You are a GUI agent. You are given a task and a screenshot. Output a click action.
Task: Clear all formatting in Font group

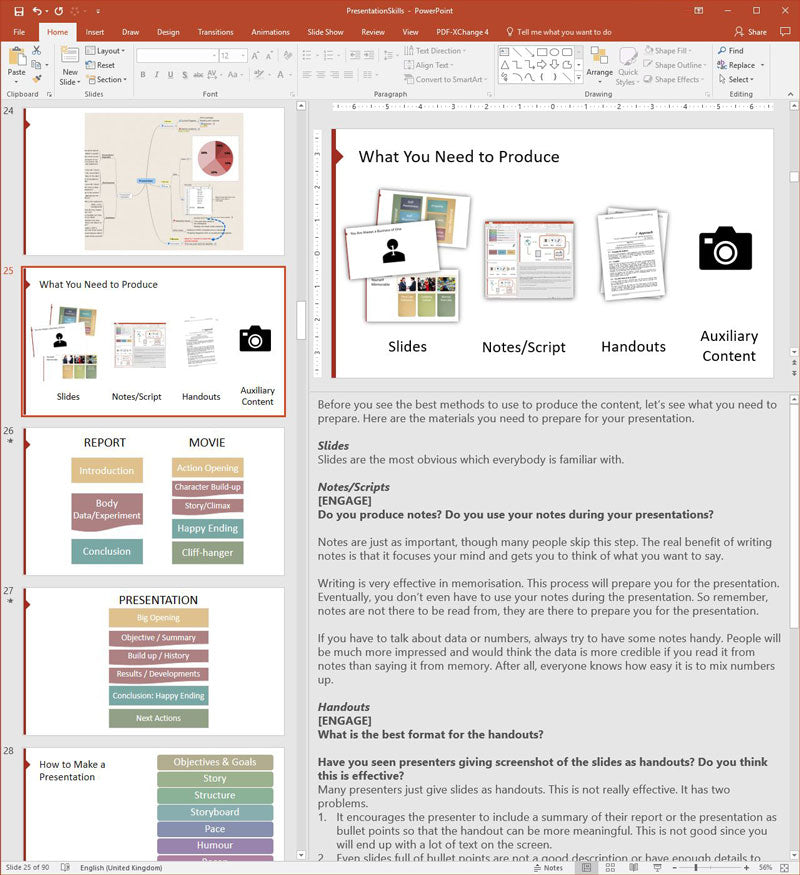coord(288,56)
